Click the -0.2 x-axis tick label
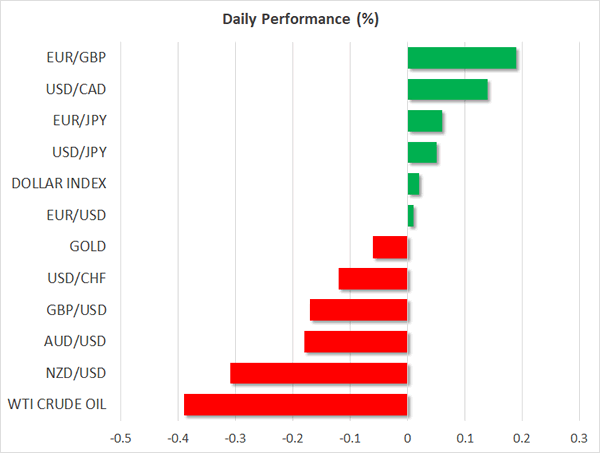This screenshot has height=453, width=600. 292,438
